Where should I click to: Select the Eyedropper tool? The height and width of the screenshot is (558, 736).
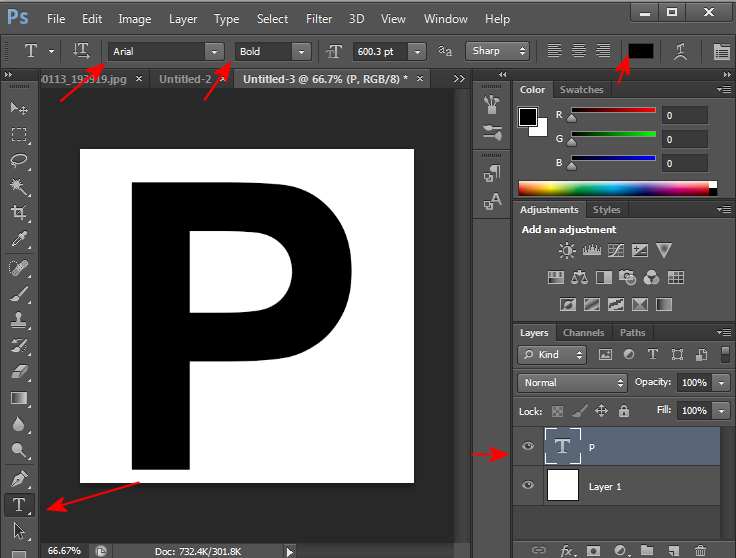19,240
